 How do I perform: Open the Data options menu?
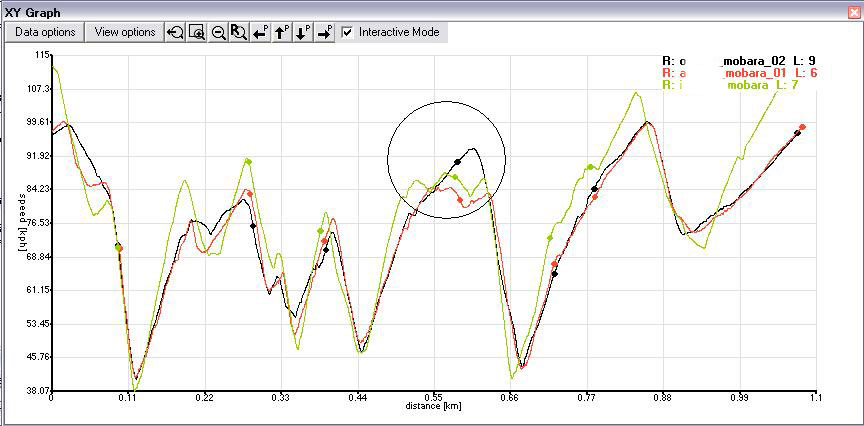tap(45, 32)
